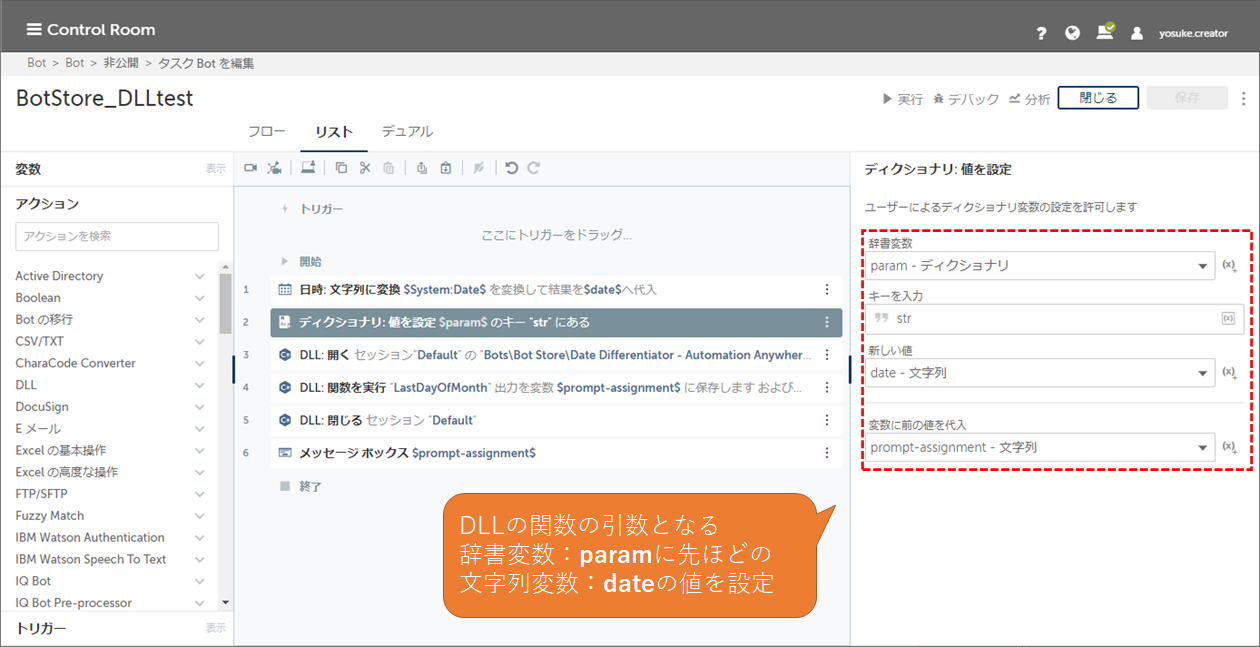Screen dimensions: 1260x647
Task: Click the 保存 button
Action: pyautogui.click(x=1187, y=98)
